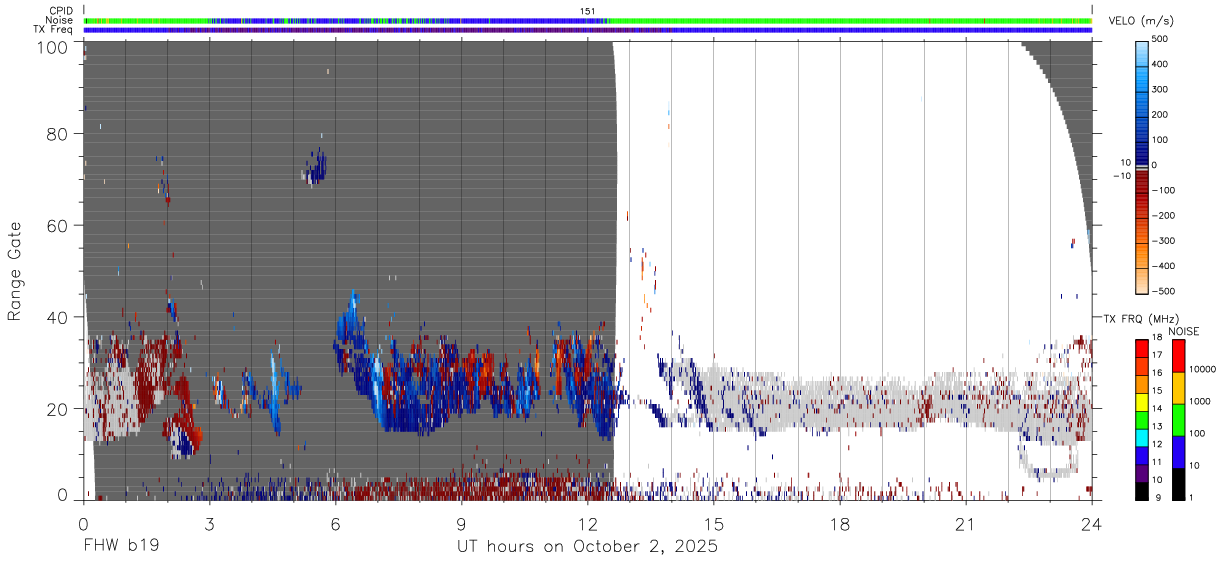Click the NOISE legend tick '1000'
The height and width of the screenshot is (567, 1228).
pyautogui.click(x=1199, y=402)
